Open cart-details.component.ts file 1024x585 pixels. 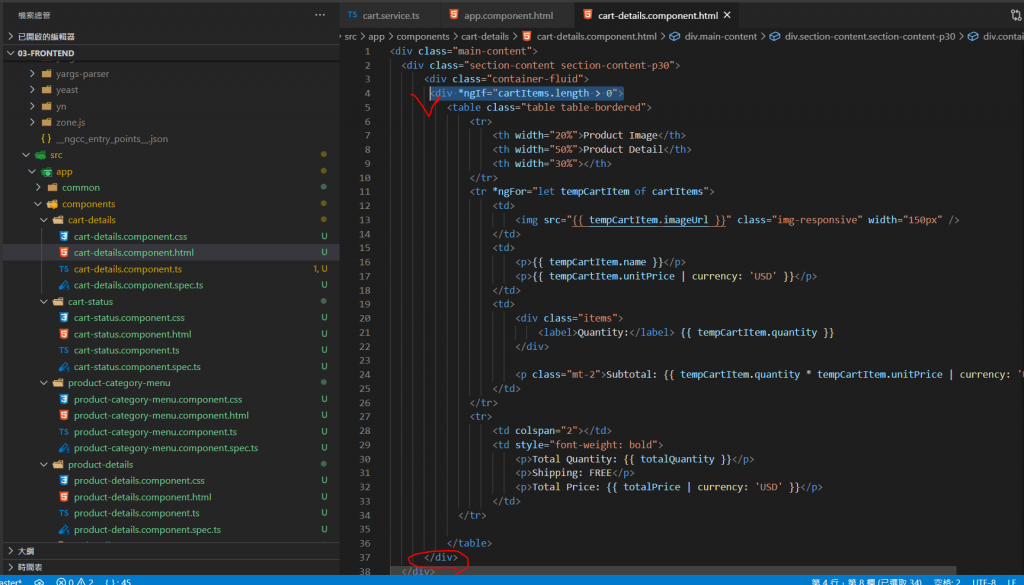[x=128, y=269]
